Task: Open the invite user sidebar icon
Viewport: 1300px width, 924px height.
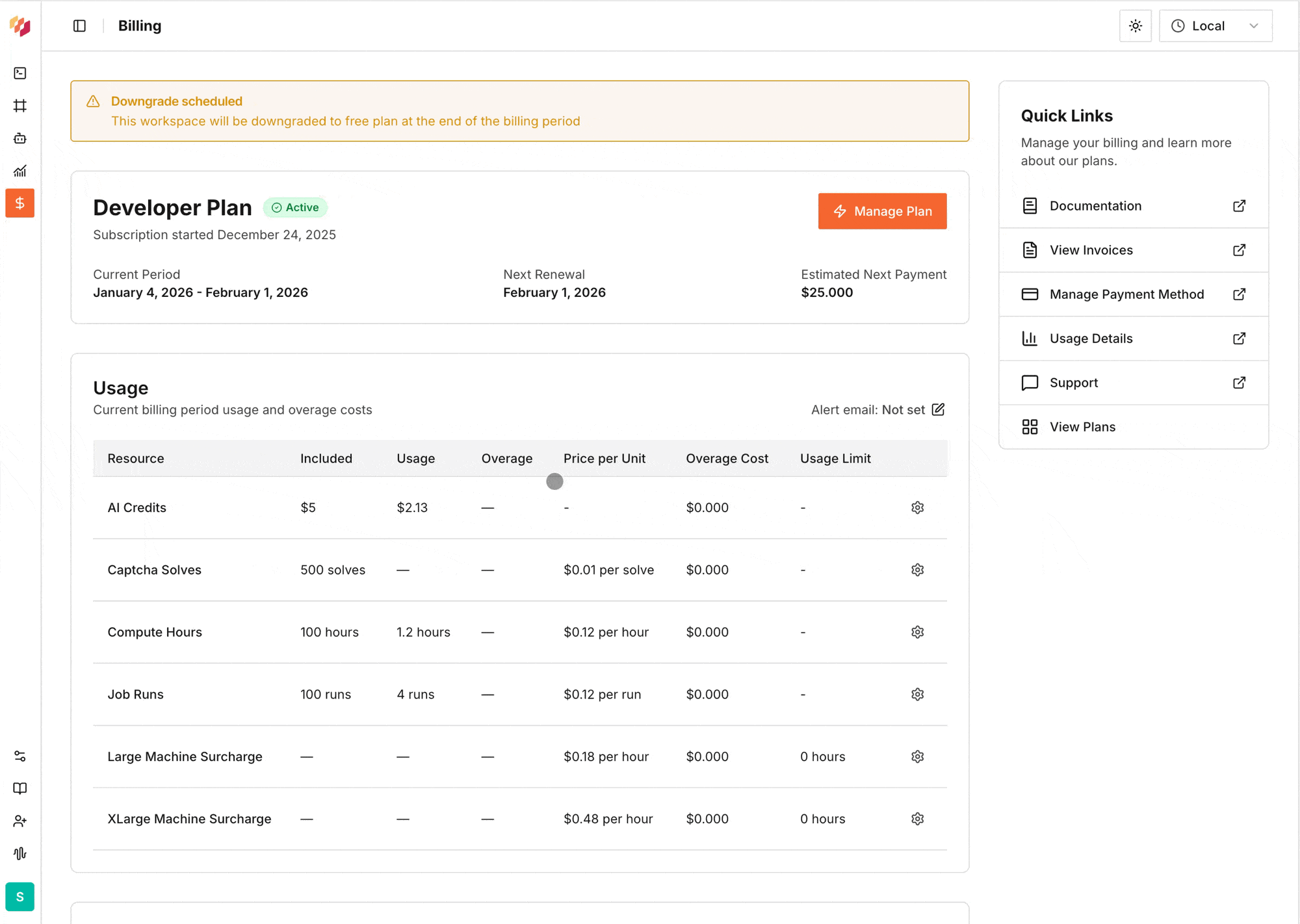Action: point(20,821)
